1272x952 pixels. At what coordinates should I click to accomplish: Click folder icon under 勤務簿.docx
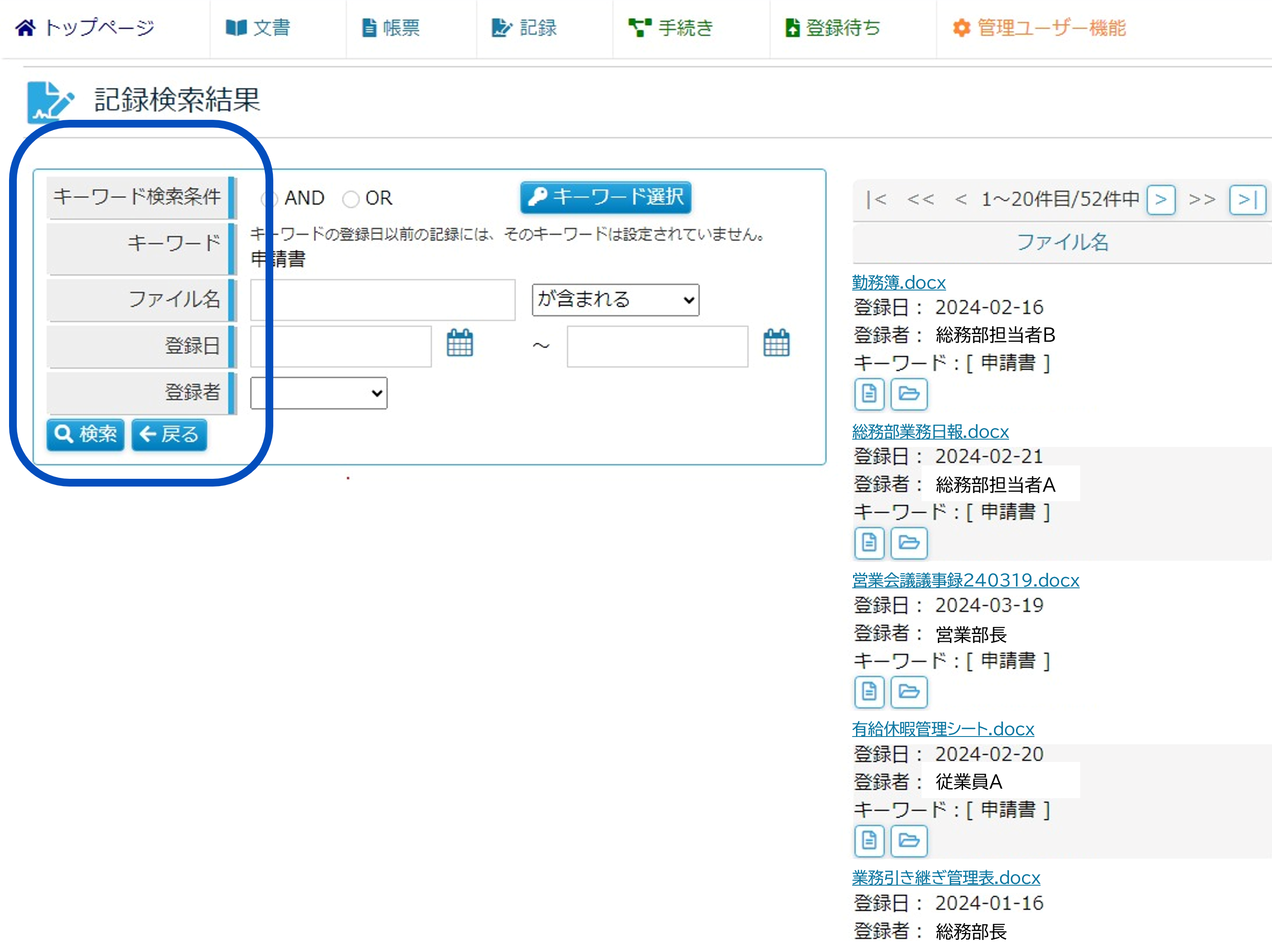909,394
